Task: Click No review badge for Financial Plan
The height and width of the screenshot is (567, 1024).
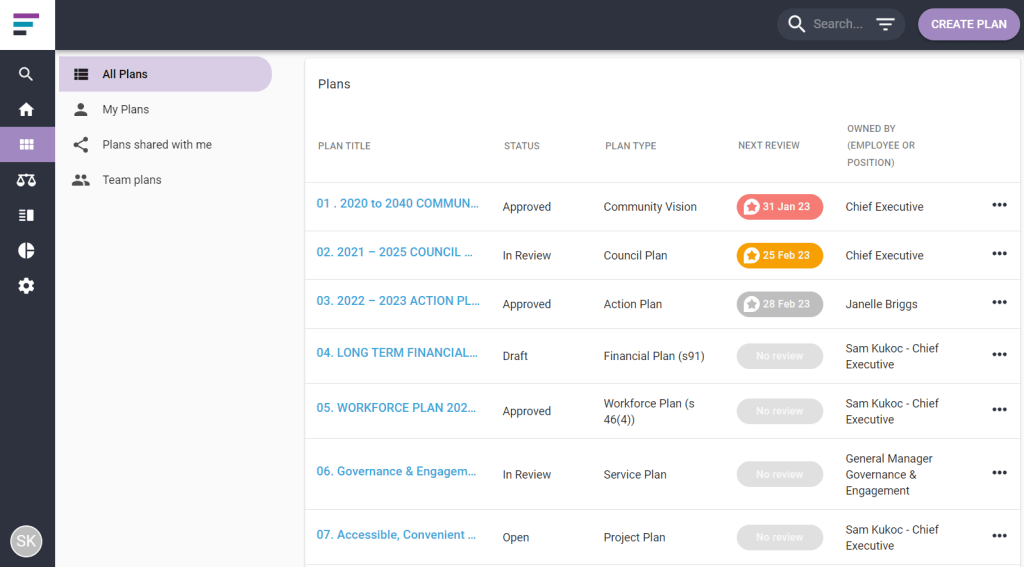Action: point(780,356)
